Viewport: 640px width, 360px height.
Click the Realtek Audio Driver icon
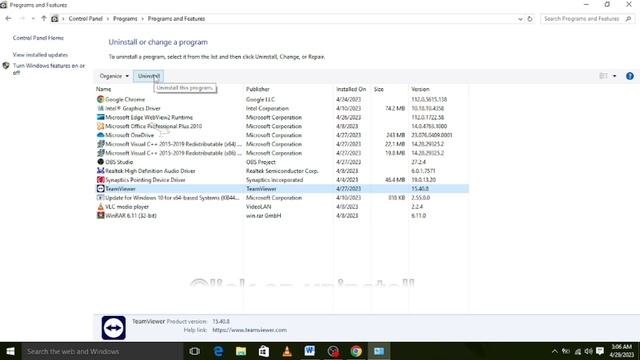[x=100, y=171]
